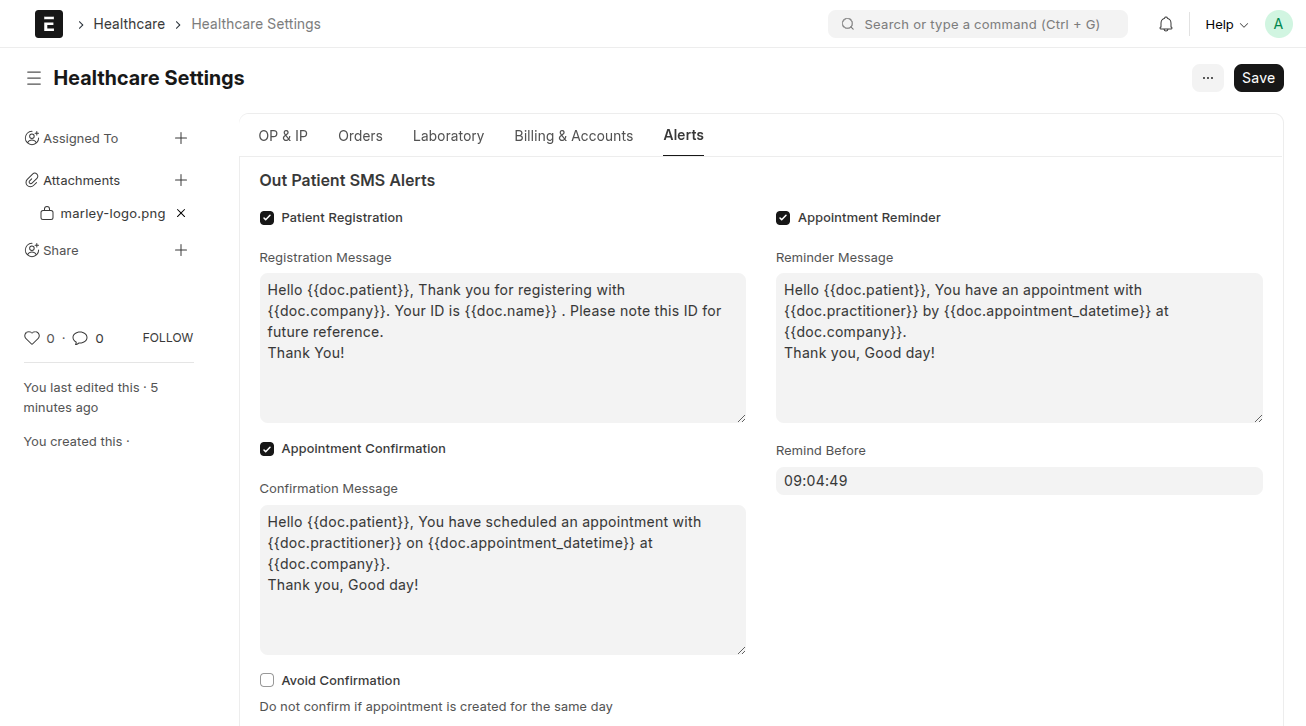Open the marley-logo.png attachment
The height and width of the screenshot is (726, 1306).
113,213
